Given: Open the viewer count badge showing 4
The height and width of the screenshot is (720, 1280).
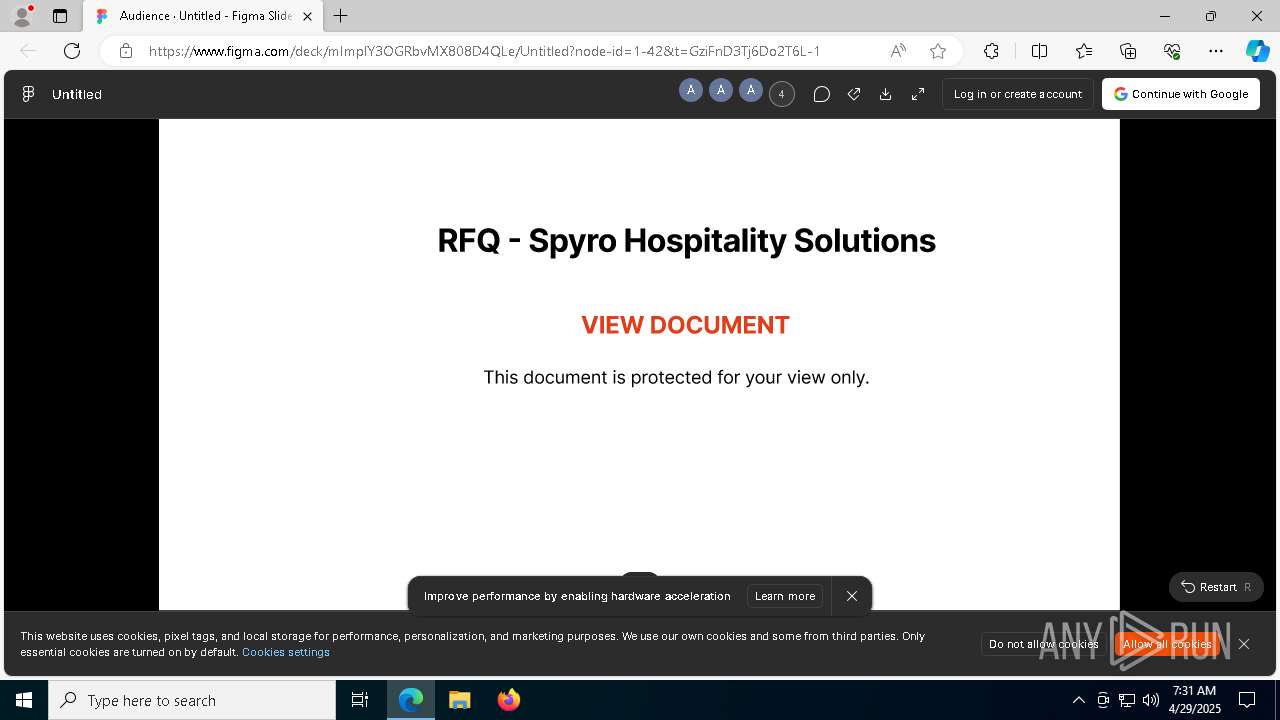Looking at the screenshot, I should point(781,94).
